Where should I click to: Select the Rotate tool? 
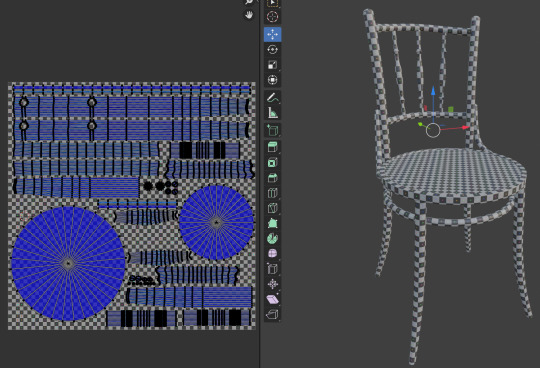272,50
